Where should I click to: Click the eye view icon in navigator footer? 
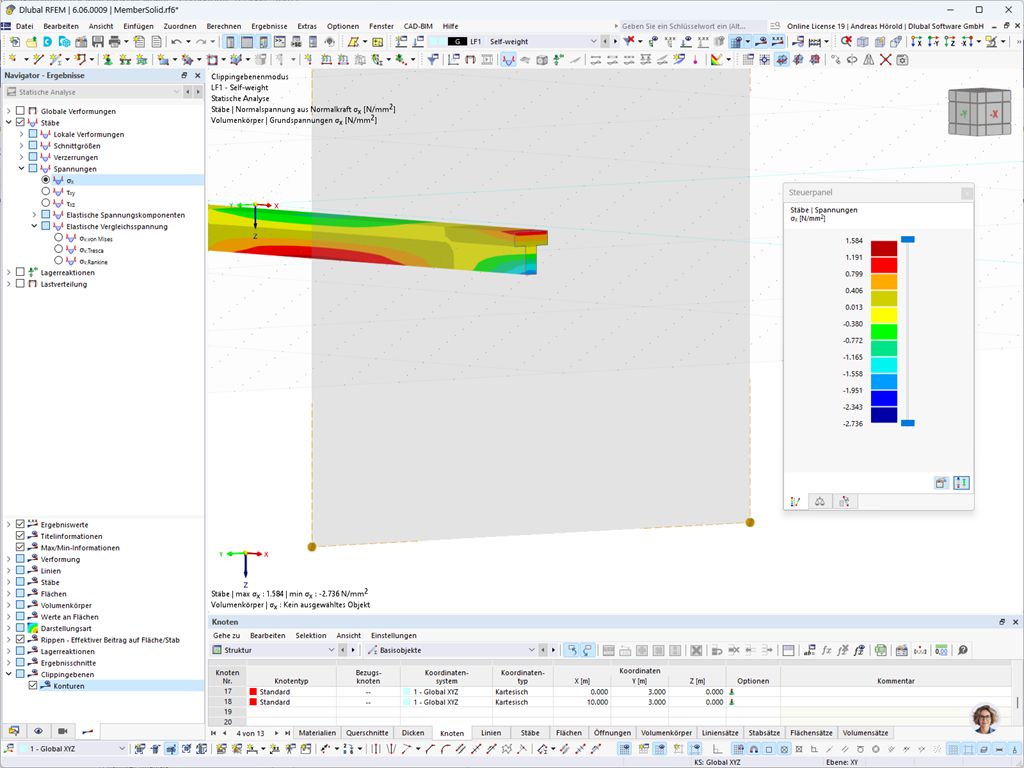38,731
